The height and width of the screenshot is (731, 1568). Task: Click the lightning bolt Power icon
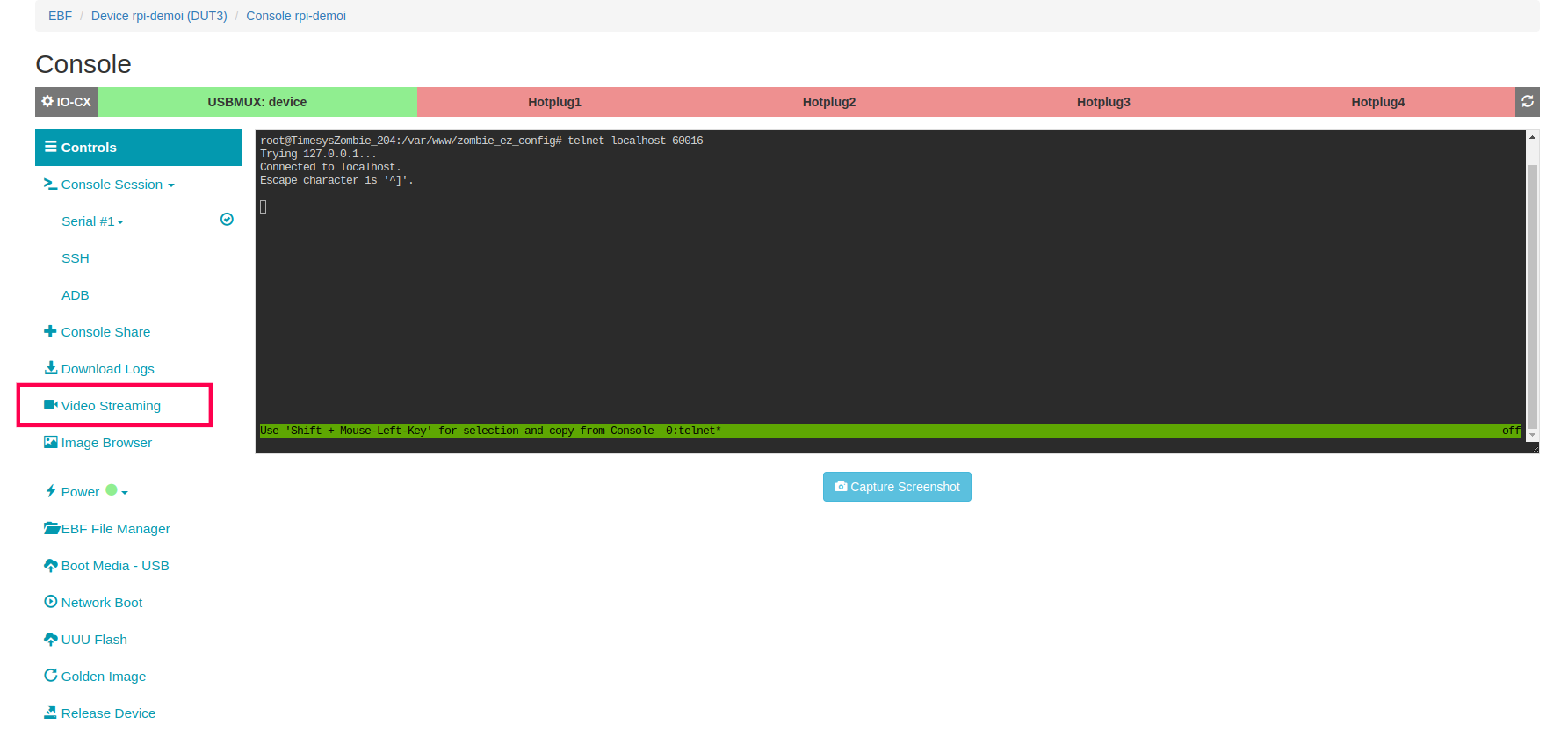51,491
